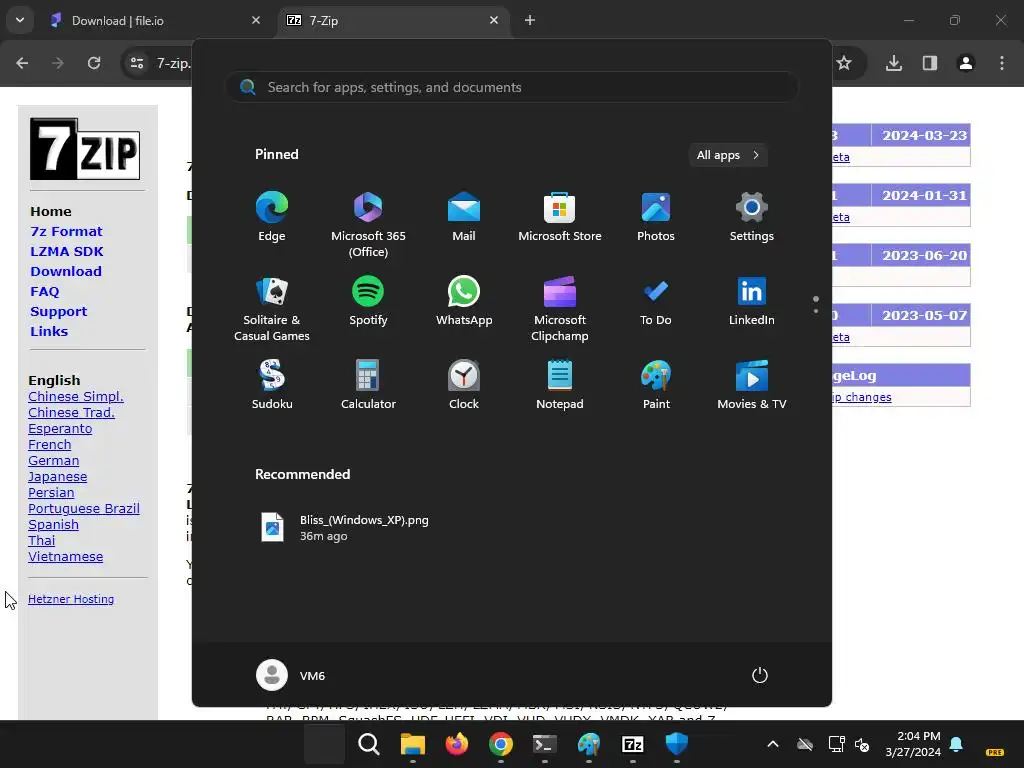Show hidden system tray icons

click(x=773, y=744)
